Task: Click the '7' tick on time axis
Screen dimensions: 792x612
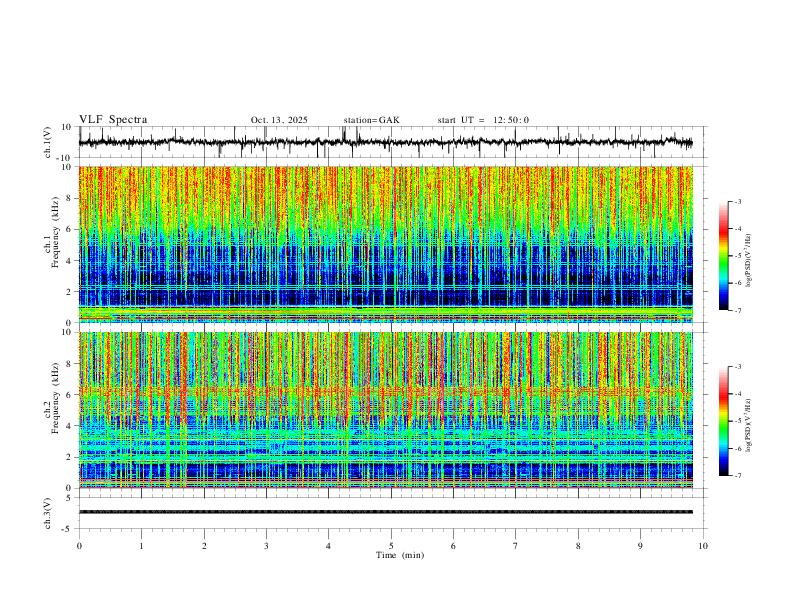Action: [x=516, y=546]
